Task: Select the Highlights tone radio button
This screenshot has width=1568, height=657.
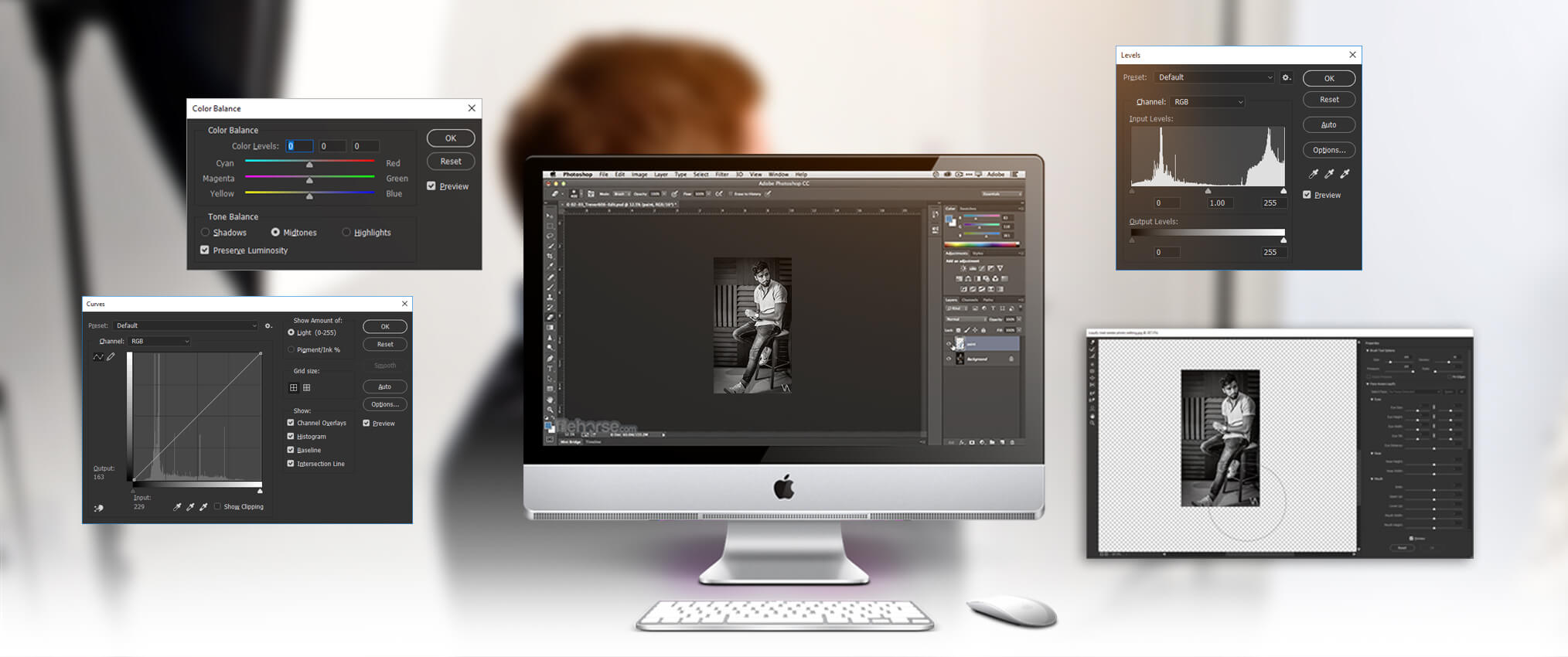Action: pyautogui.click(x=346, y=232)
